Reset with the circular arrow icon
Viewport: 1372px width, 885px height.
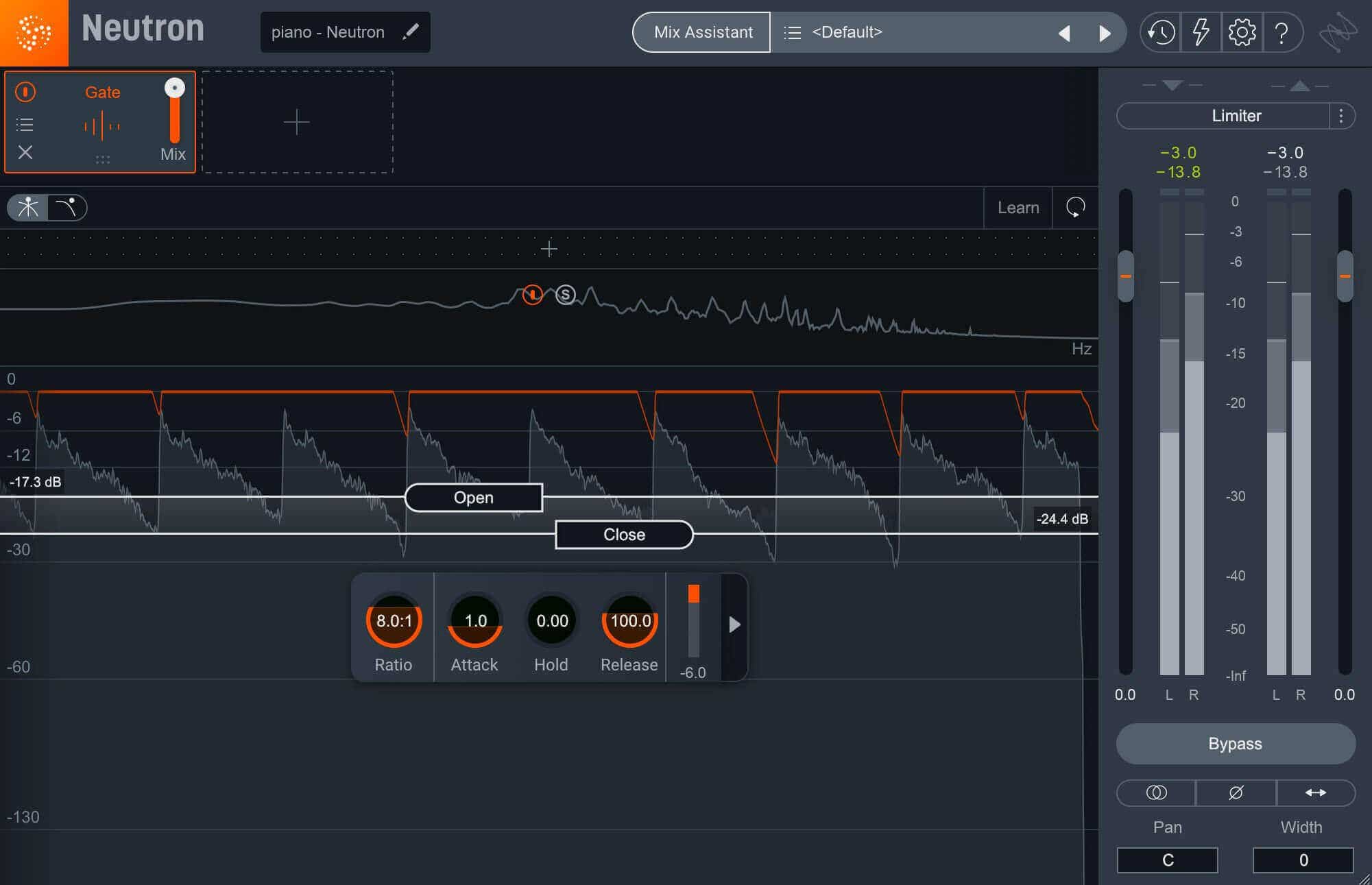click(1075, 207)
